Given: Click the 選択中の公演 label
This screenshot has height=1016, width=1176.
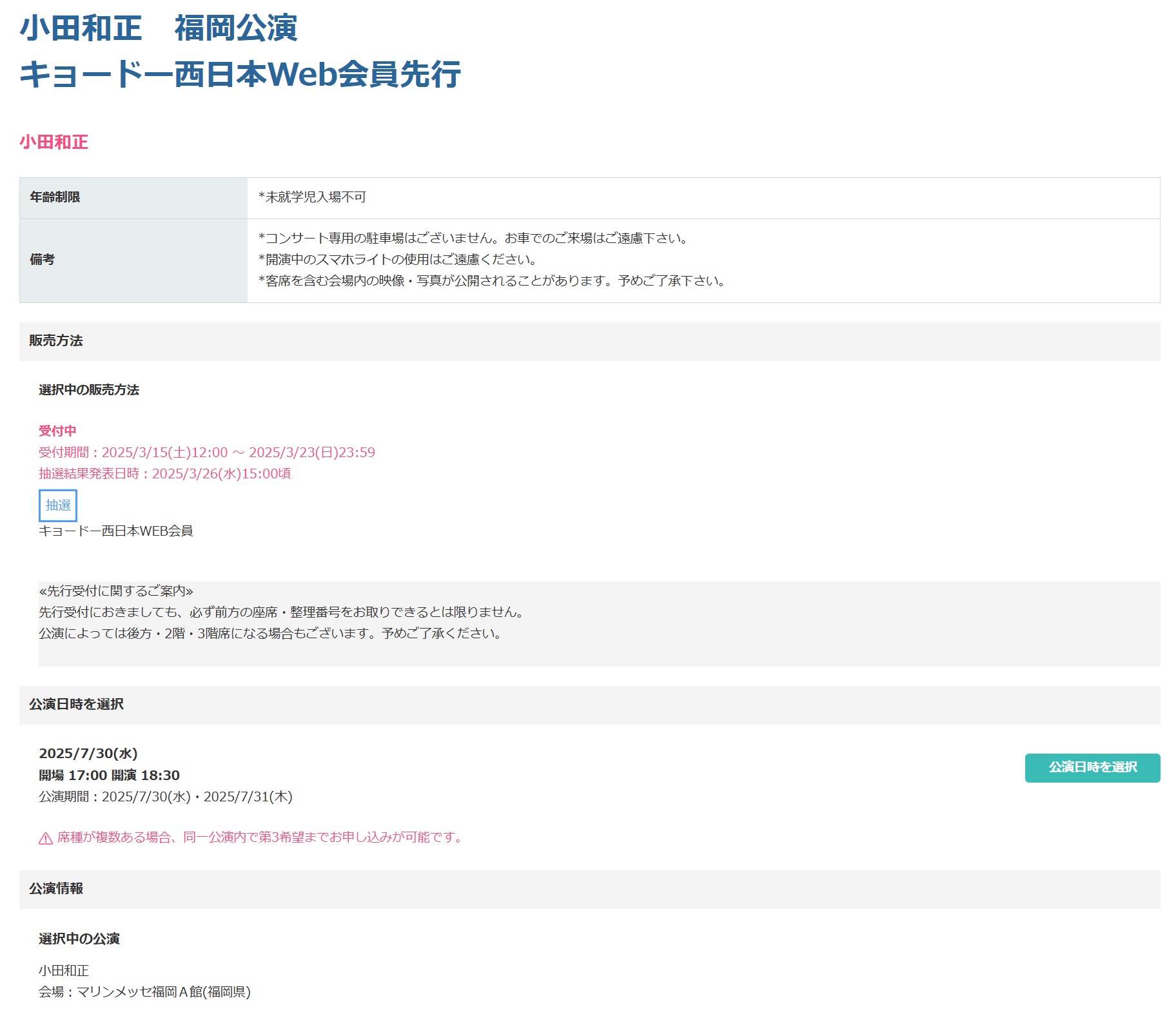Looking at the screenshot, I should click(79, 939).
